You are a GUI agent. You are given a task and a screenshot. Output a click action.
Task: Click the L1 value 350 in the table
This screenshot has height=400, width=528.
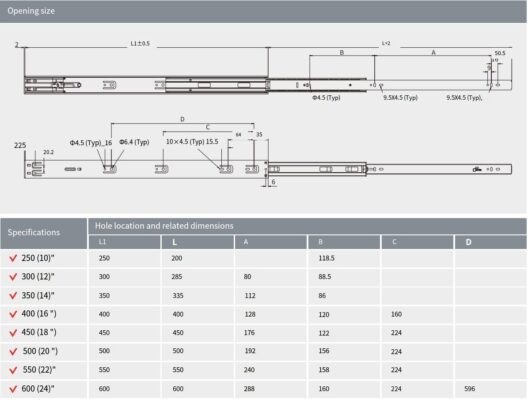104,296
